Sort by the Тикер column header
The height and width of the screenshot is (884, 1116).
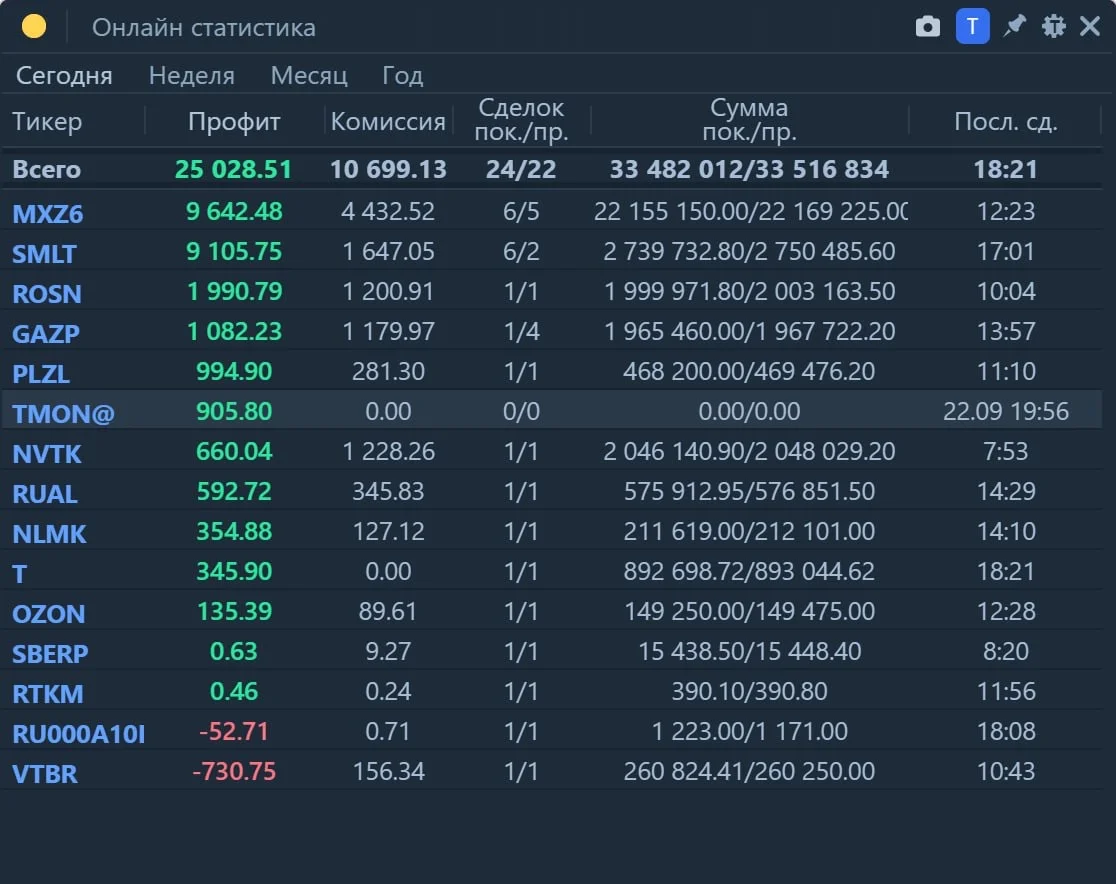(47, 122)
